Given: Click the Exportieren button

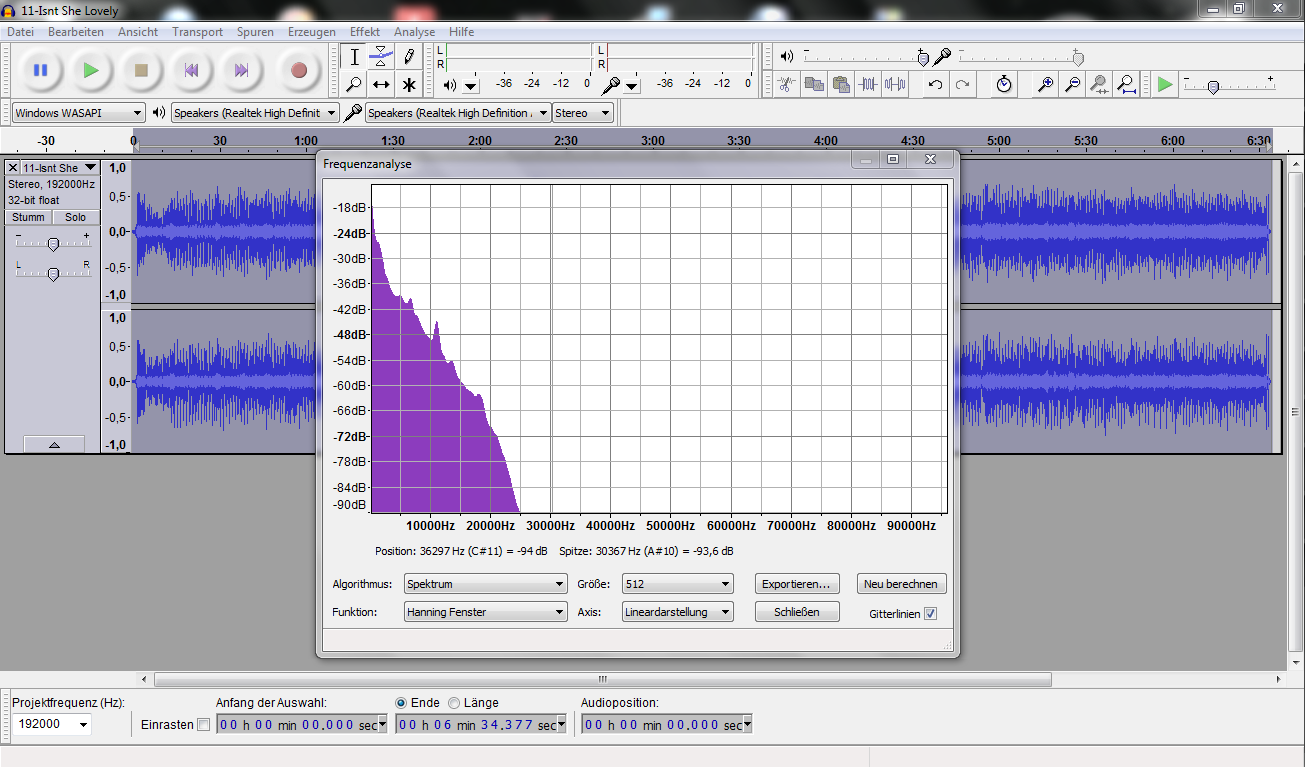Looking at the screenshot, I should [796, 584].
